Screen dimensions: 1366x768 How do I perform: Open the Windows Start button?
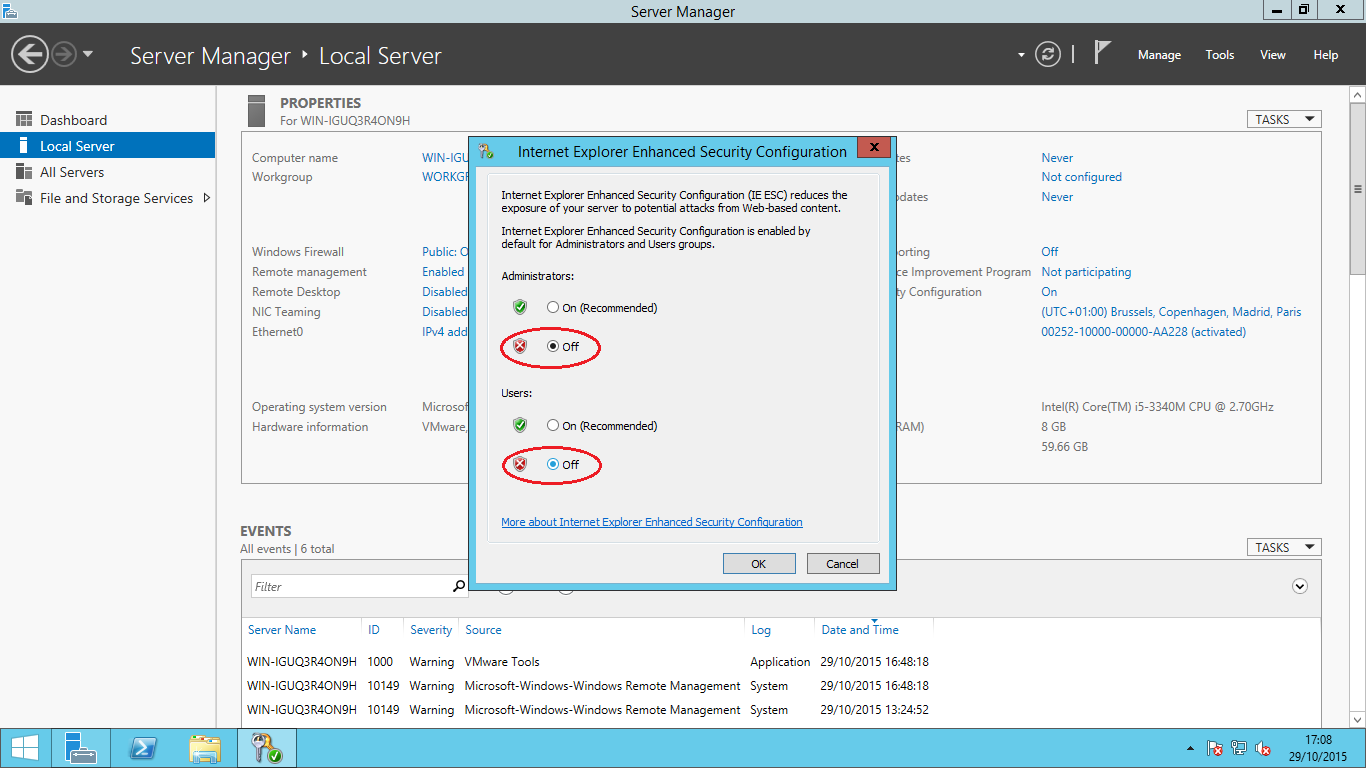pyautogui.click(x=25, y=748)
